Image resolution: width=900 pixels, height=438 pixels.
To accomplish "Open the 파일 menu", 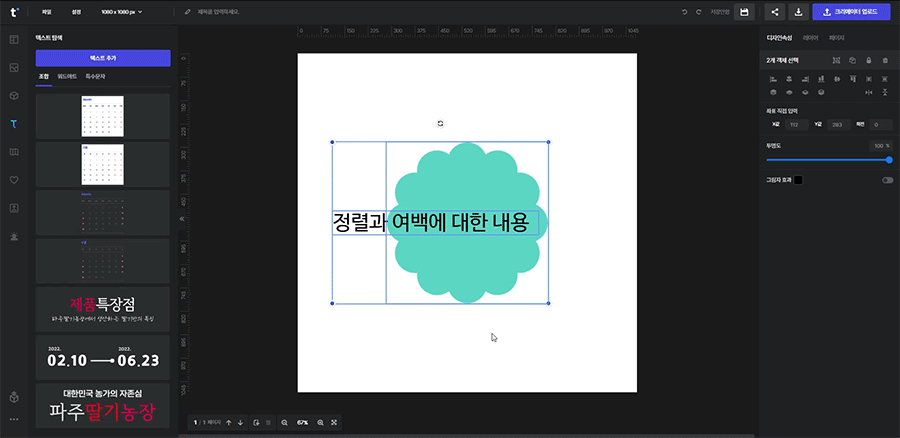I will pyautogui.click(x=46, y=12).
